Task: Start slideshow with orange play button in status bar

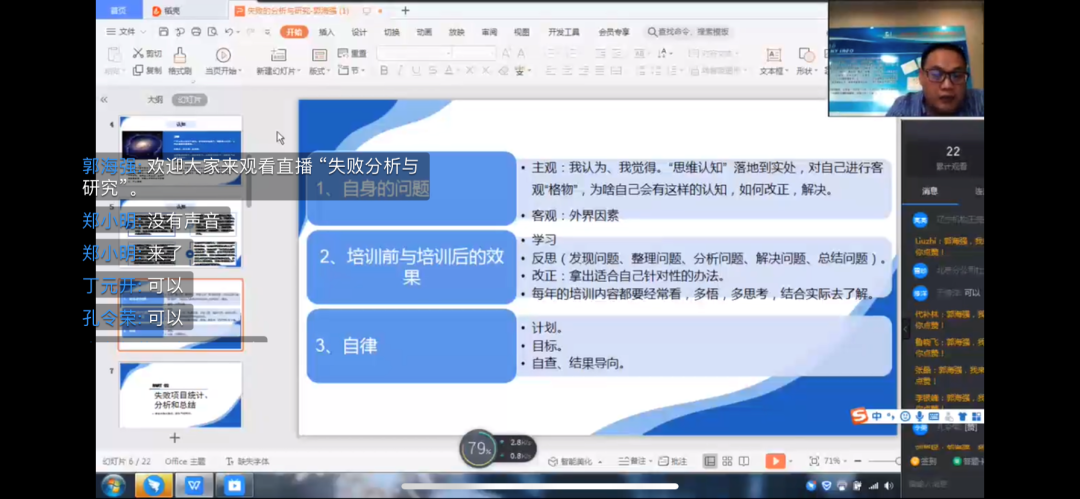Action: click(774, 461)
